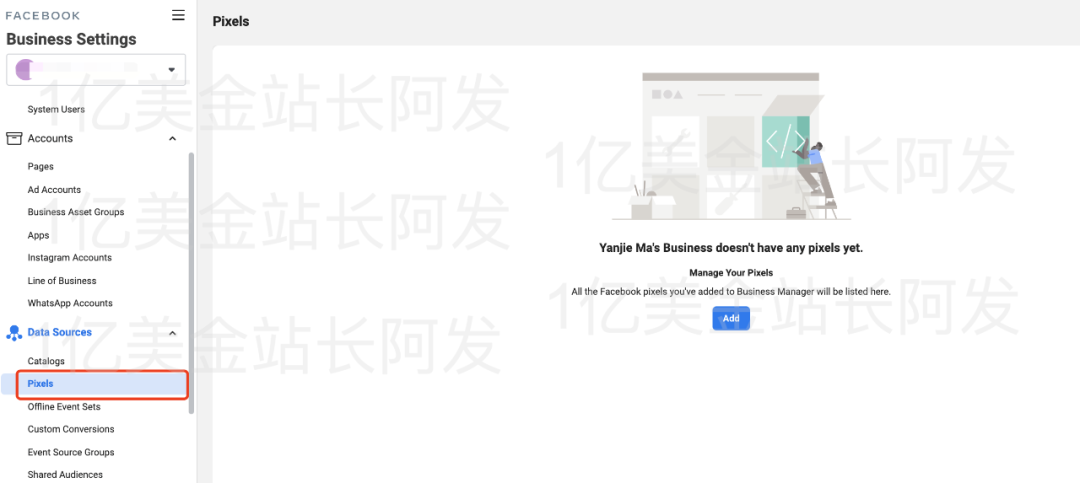Open Event Source Groups

click(x=71, y=453)
